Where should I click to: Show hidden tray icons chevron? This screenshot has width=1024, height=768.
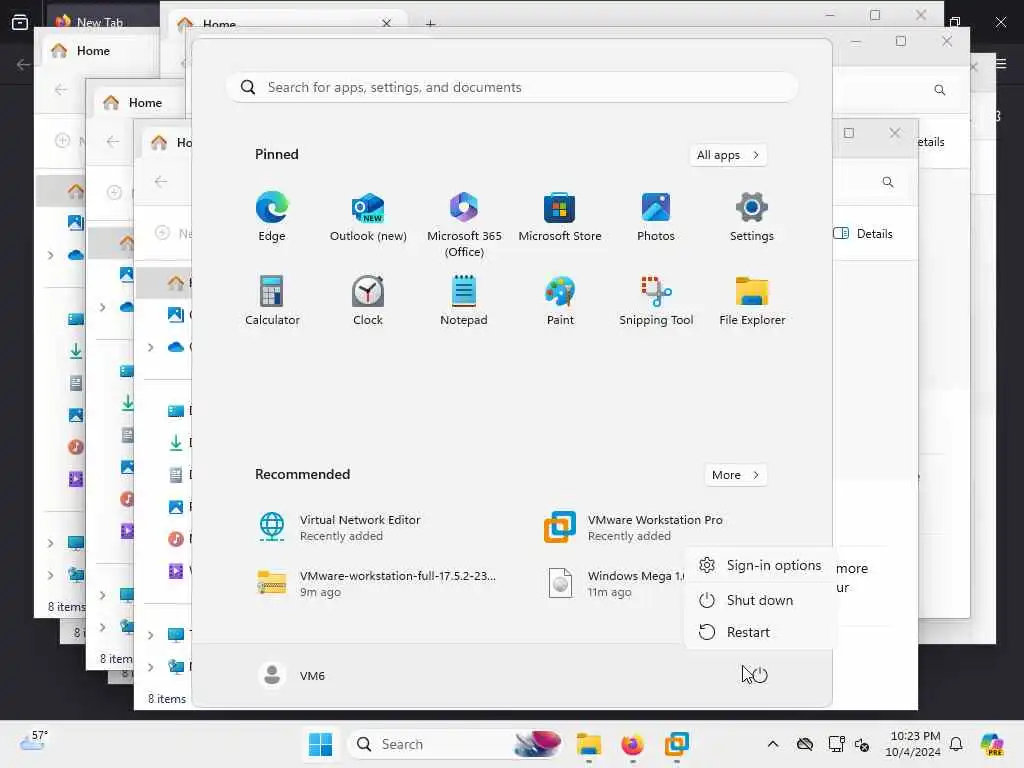tap(773, 744)
